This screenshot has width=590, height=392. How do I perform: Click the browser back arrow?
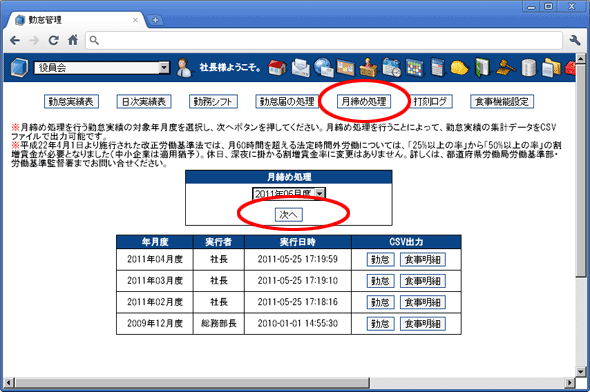[x=15, y=40]
